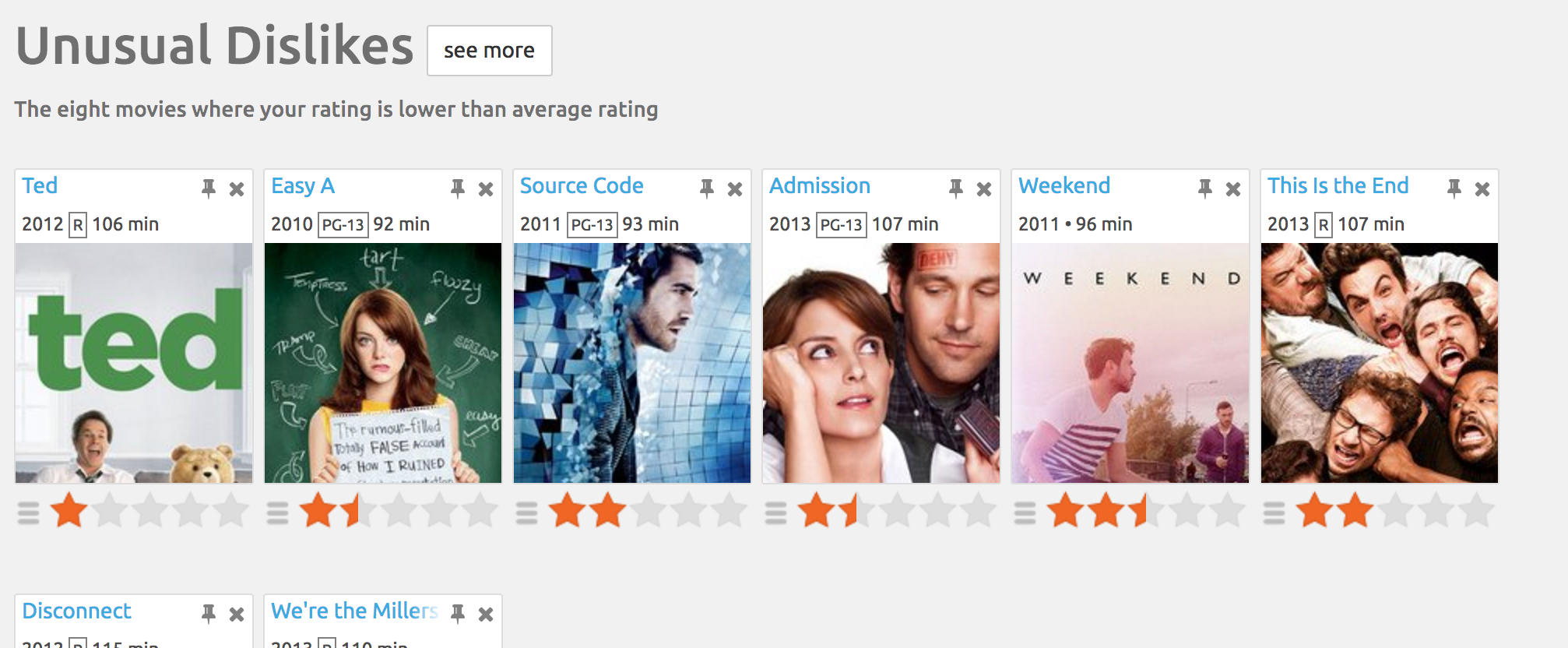Pin the Weekend movie card
The height and width of the screenshot is (648, 1568).
(1204, 188)
